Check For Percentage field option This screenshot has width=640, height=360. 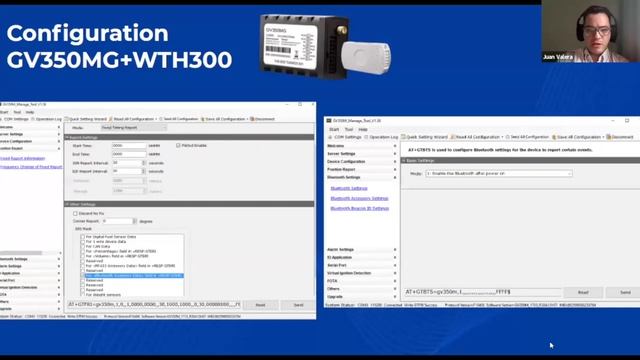[x=82, y=251]
